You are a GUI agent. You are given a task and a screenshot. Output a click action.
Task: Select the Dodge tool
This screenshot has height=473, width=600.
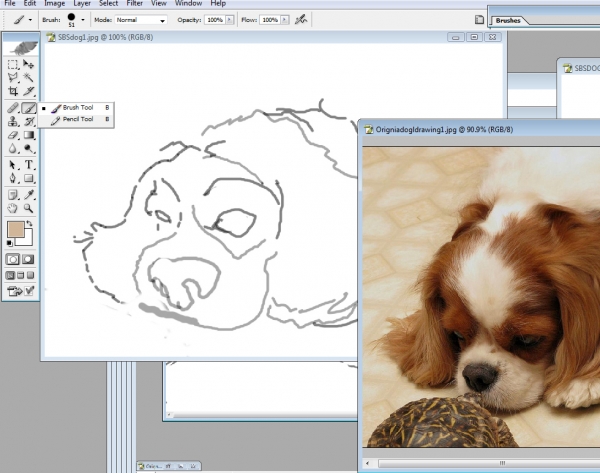tap(28, 148)
